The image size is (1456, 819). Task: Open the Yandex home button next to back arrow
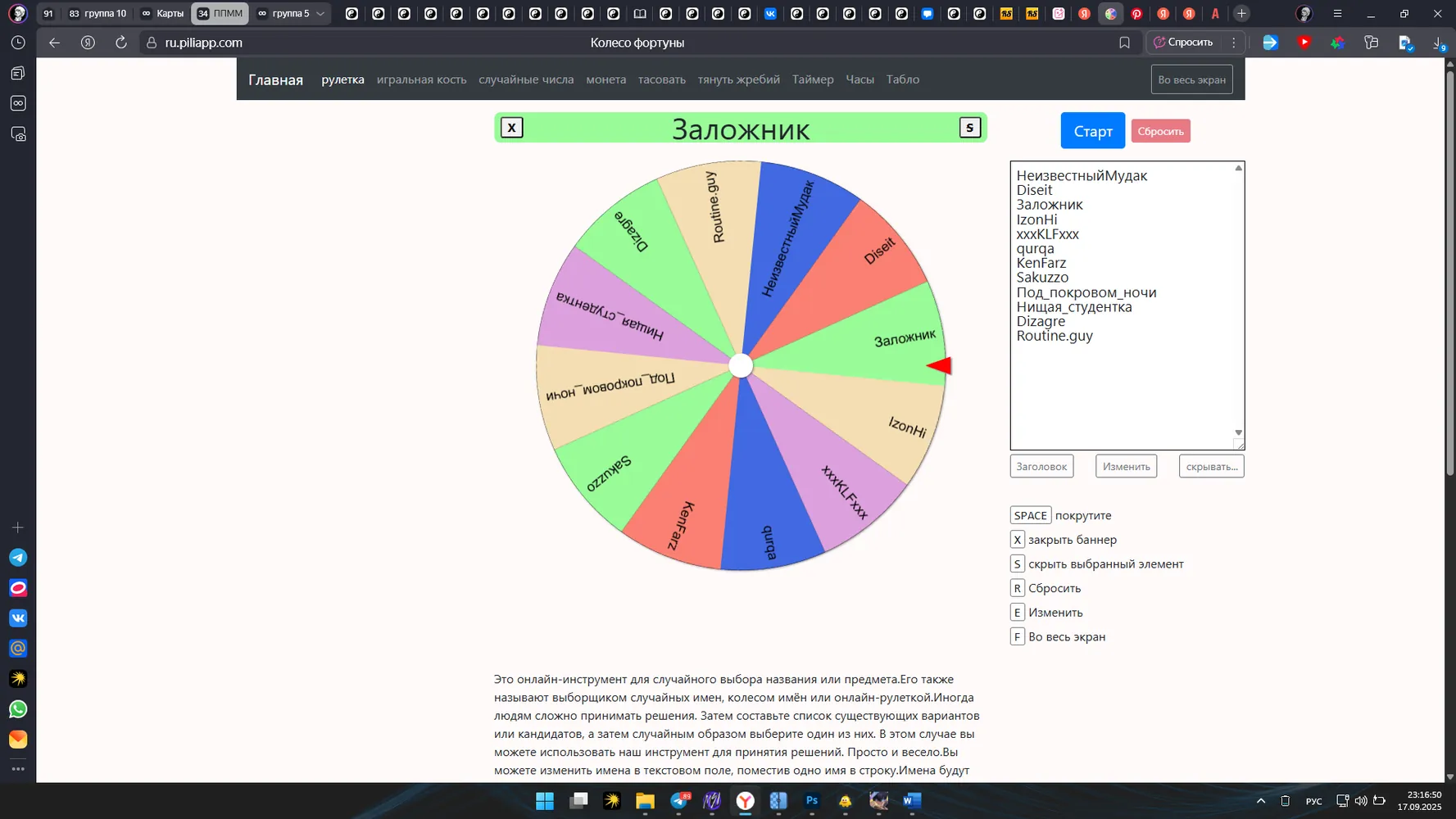click(88, 43)
